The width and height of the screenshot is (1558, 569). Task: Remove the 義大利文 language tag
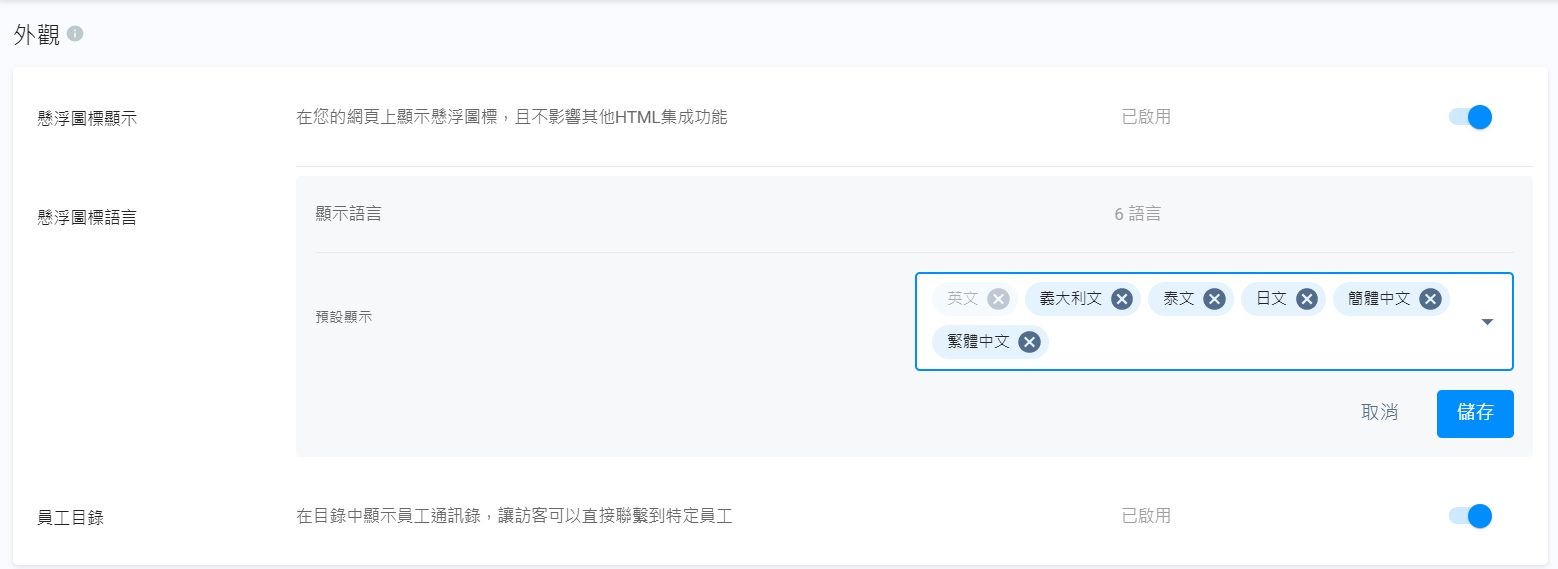point(1122,299)
